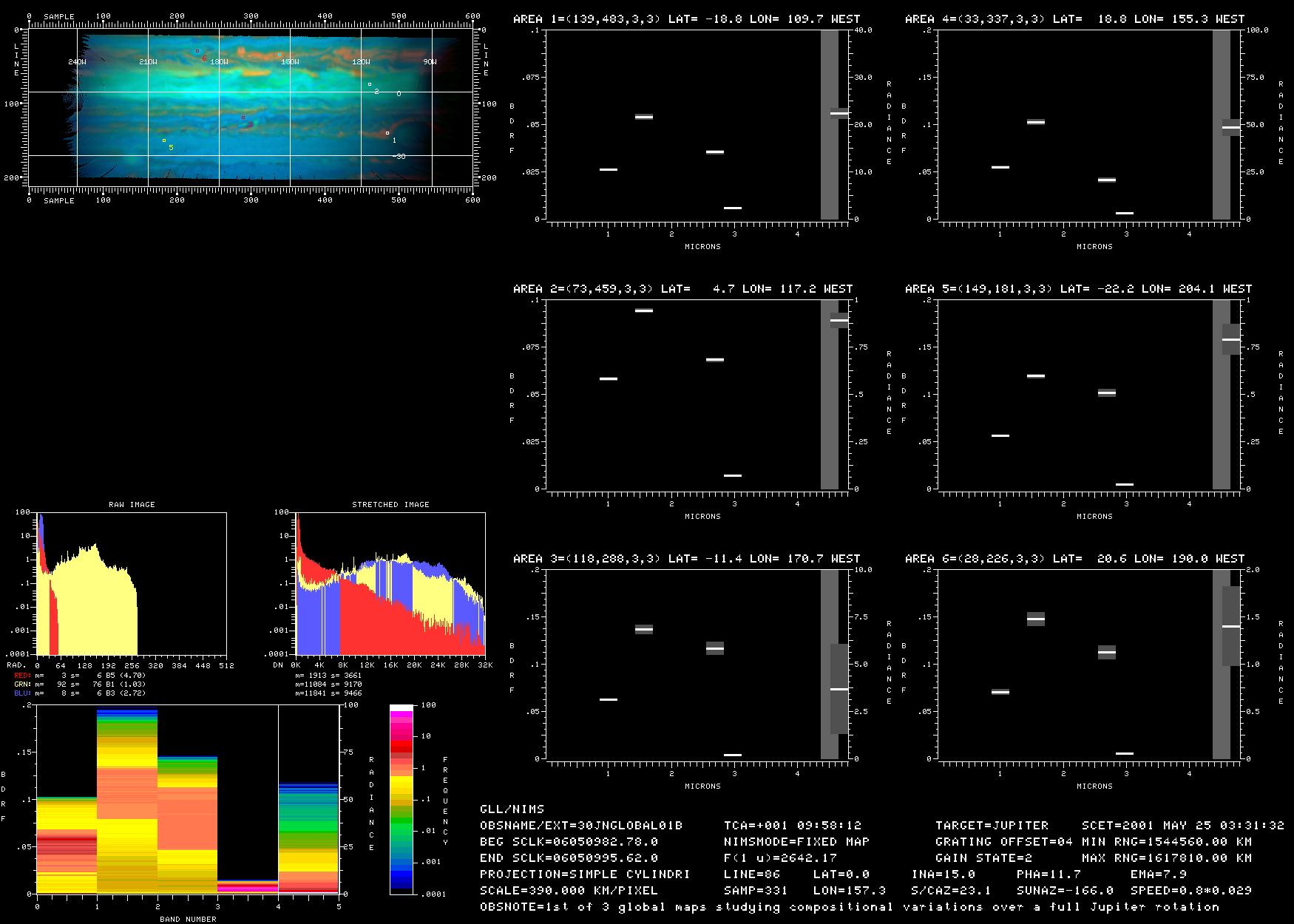Screen dimensions: 1294x924
Task: Select the red Area 6 square marker
Action: (197, 51)
